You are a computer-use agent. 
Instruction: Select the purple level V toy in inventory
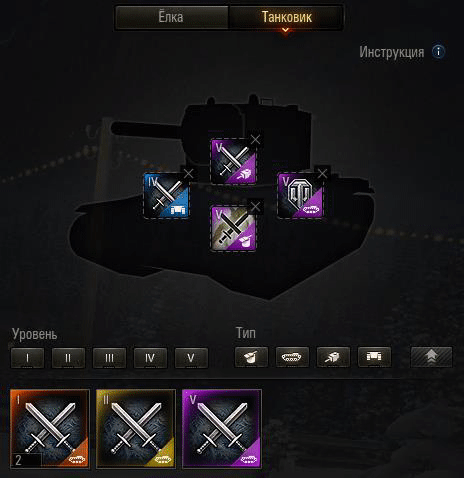pyautogui.click(x=222, y=429)
